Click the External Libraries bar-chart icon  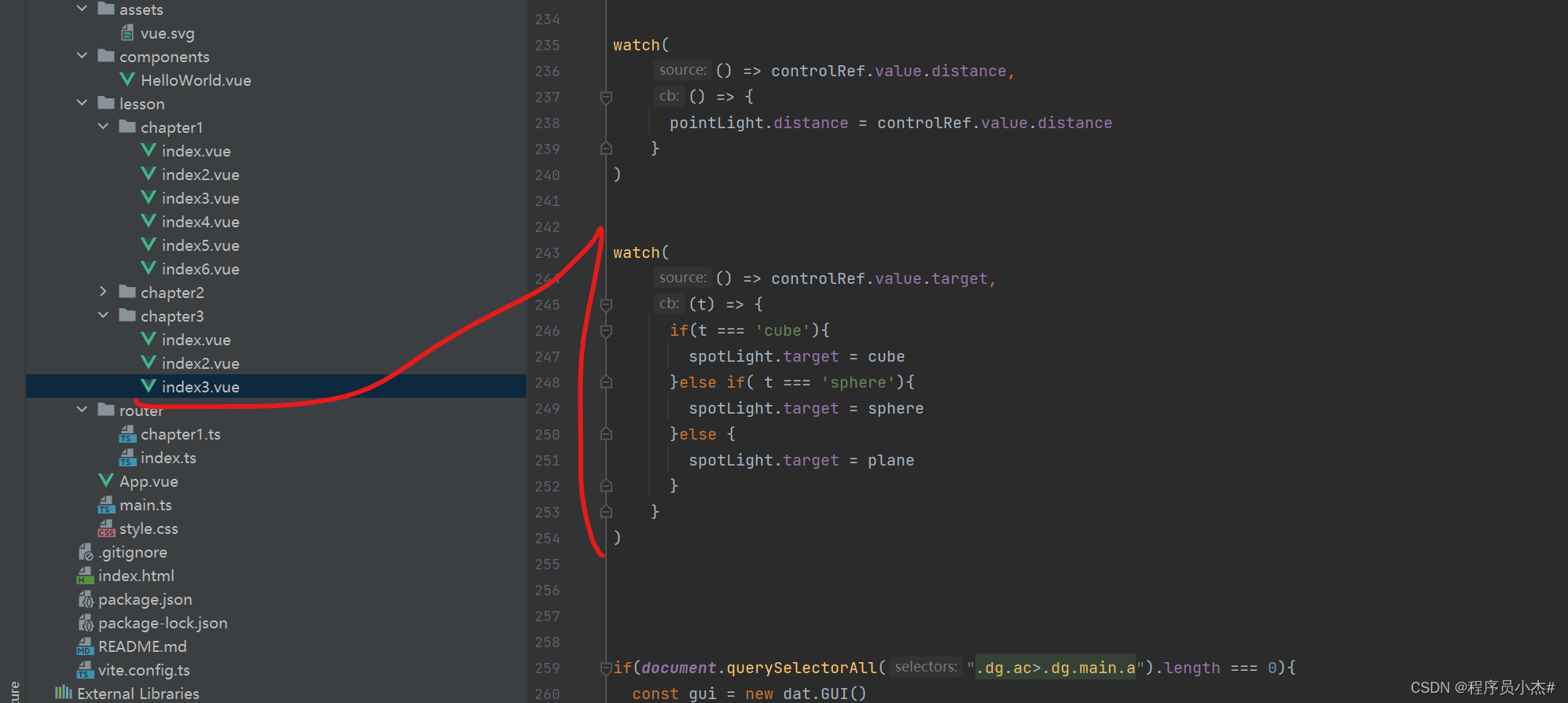click(63, 693)
